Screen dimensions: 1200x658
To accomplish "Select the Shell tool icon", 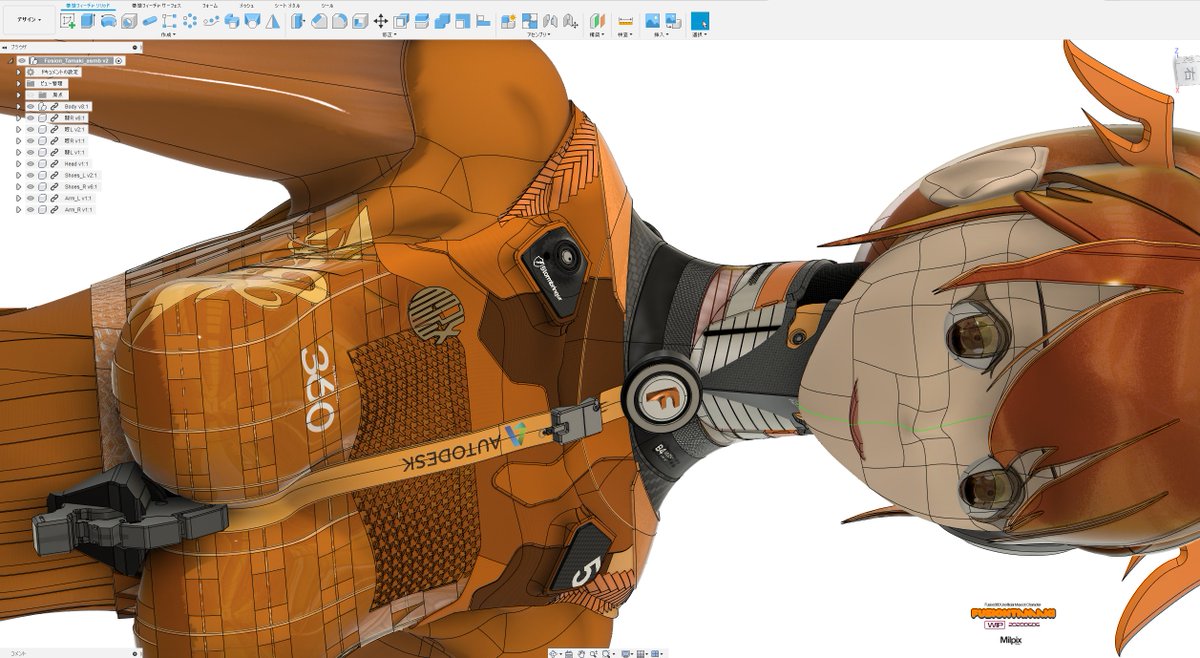I will [360, 21].
